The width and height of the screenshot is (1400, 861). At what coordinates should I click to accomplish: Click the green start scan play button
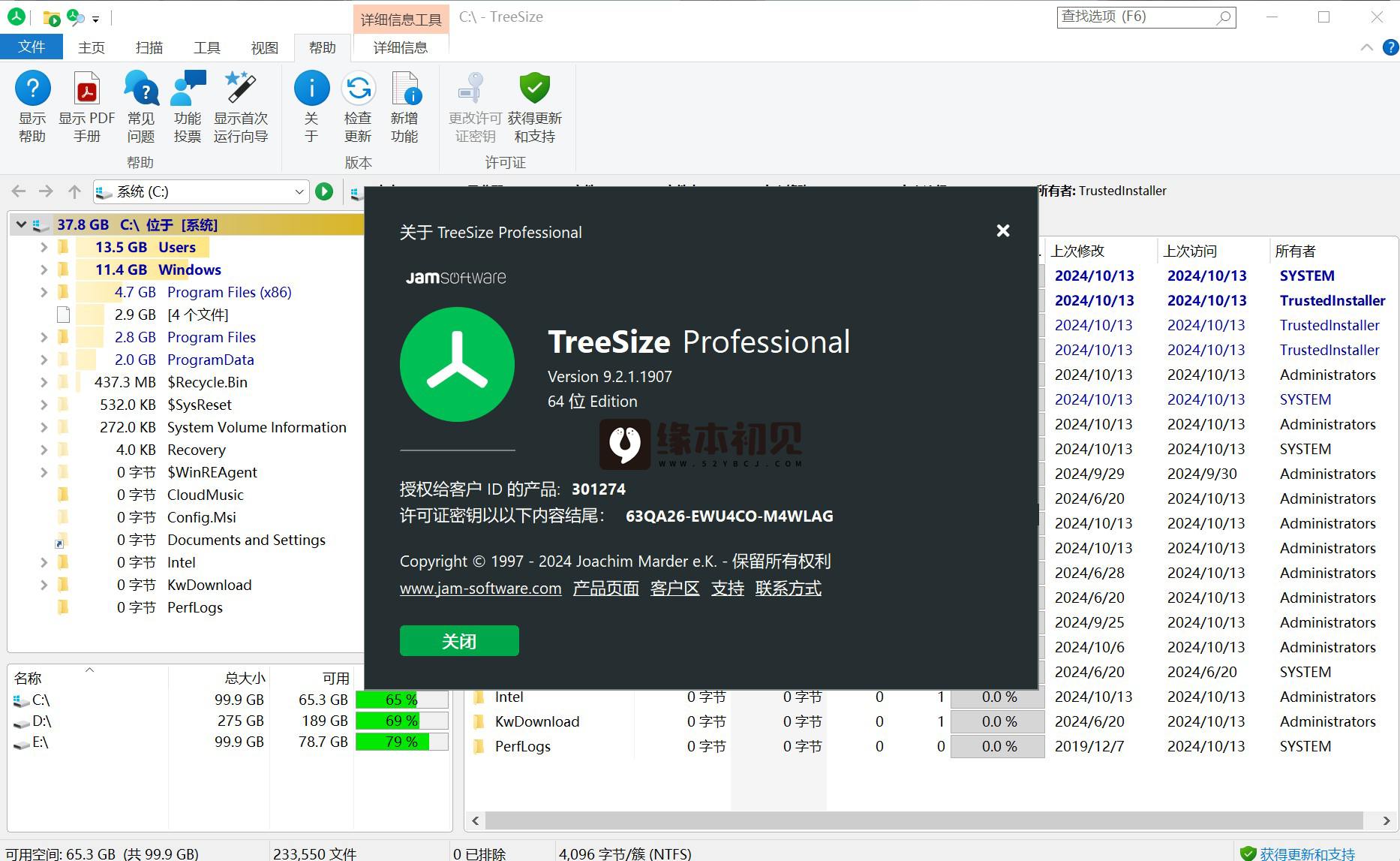coord(324,191)
